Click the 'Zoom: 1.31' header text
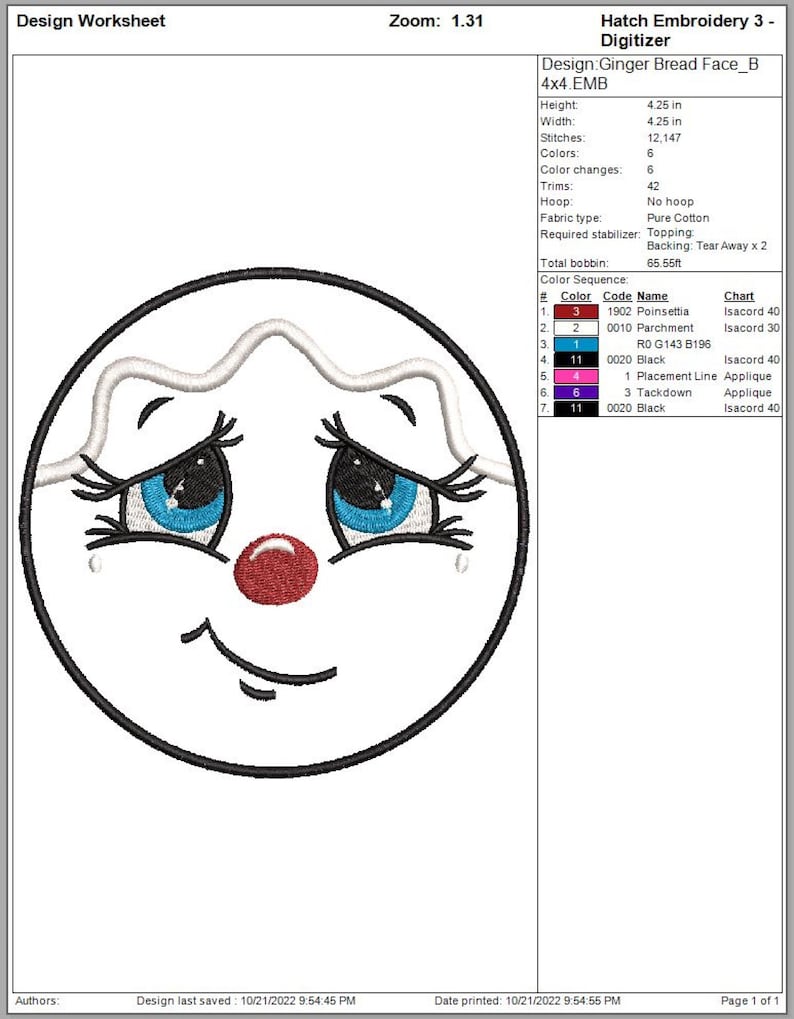The width and height of the screenshot is (794, 1019). pyautogui.click(x=436, y=21)
